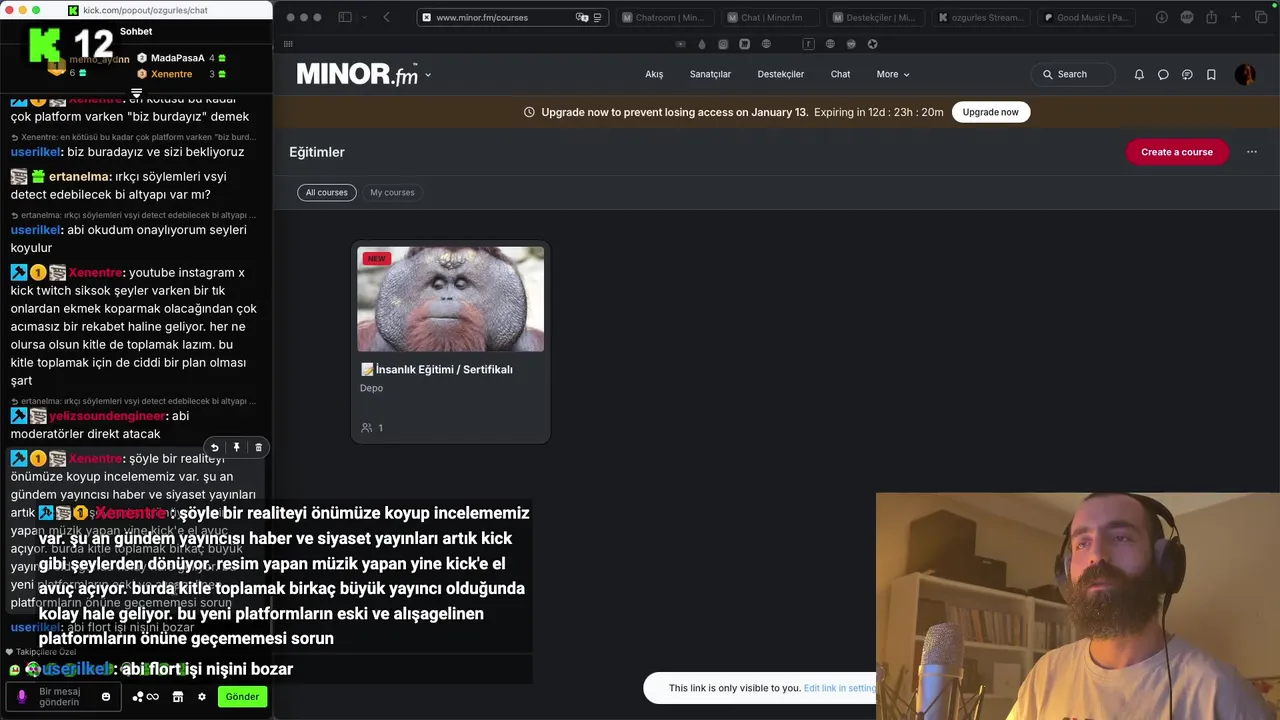
Task: Open the Instagram favorite in the favorites bar
Action: pyautogui.click(x=723, y=44)
